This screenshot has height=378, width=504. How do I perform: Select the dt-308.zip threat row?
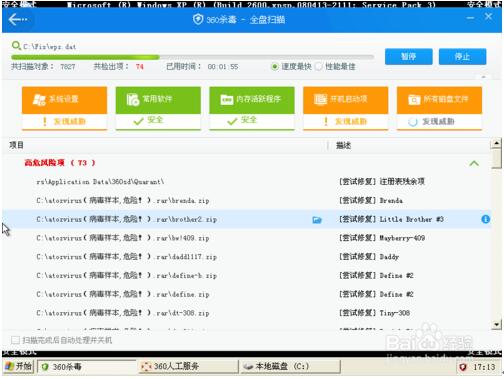pos(247,313)
